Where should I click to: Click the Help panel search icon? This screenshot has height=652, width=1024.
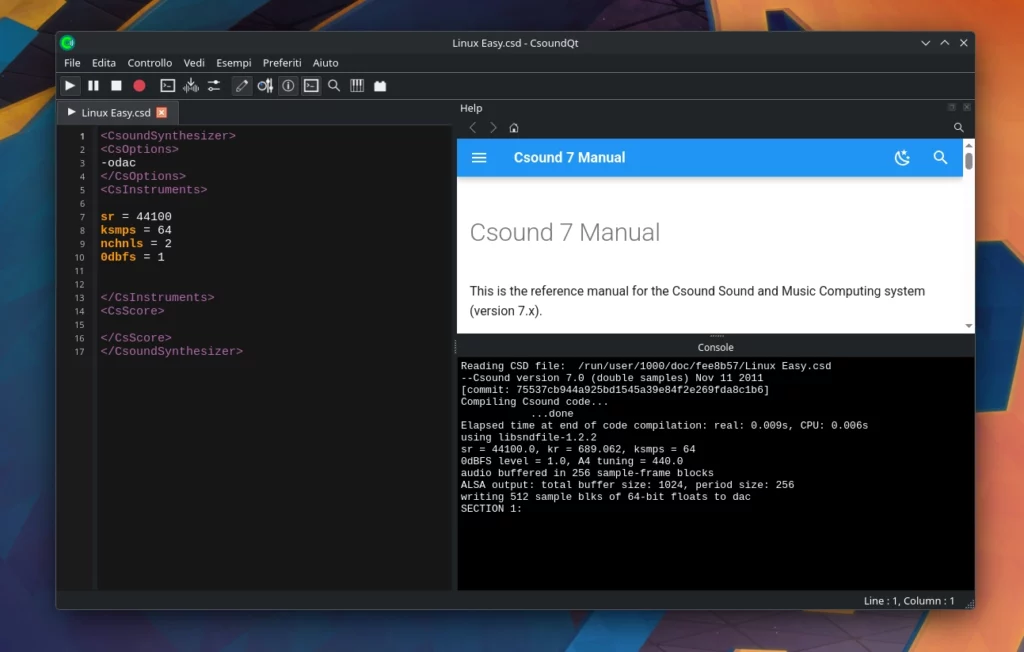click(x=958, y=127)
